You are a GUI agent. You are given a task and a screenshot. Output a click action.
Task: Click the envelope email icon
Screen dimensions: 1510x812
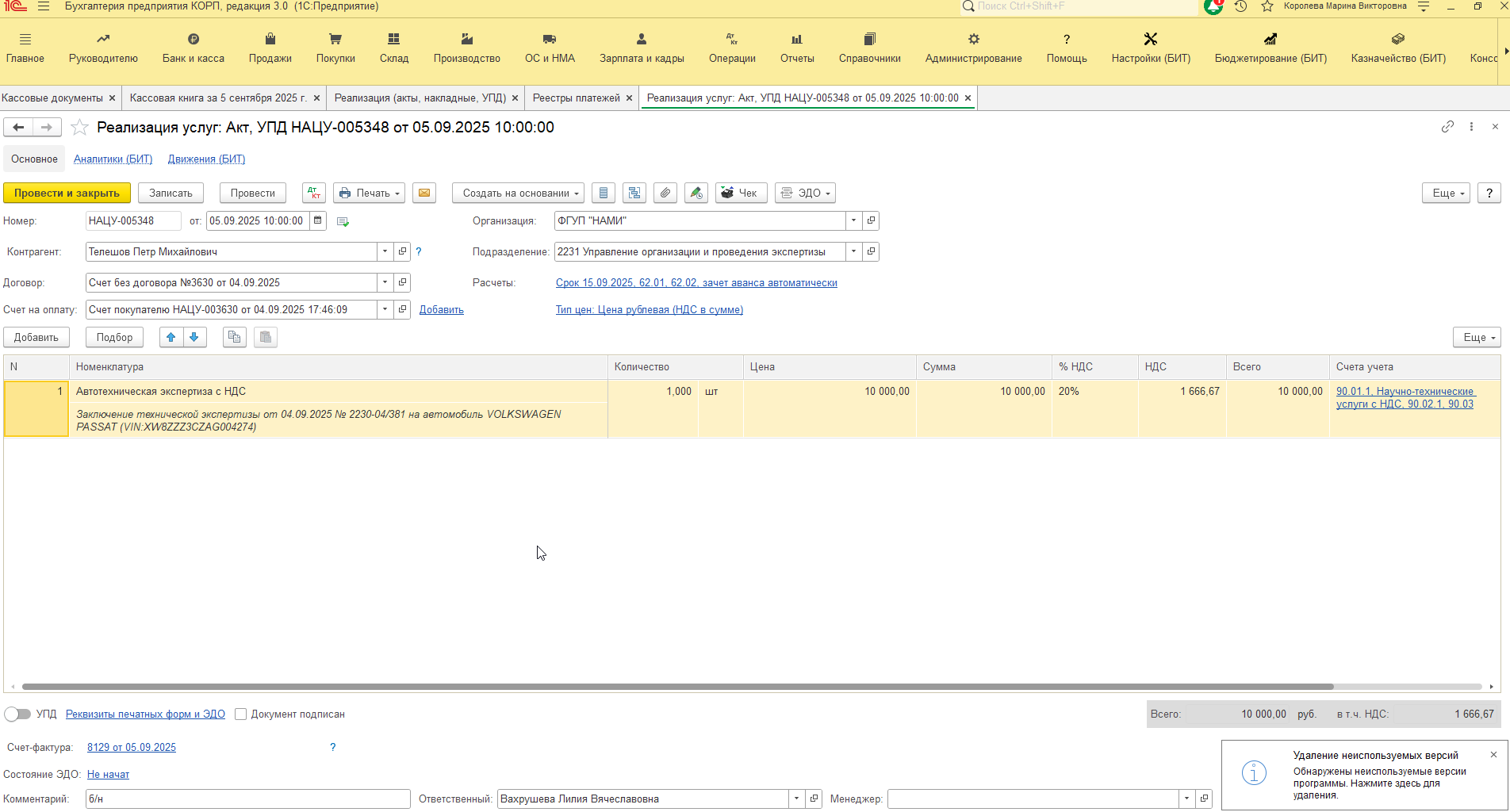(x=424, y=193)
